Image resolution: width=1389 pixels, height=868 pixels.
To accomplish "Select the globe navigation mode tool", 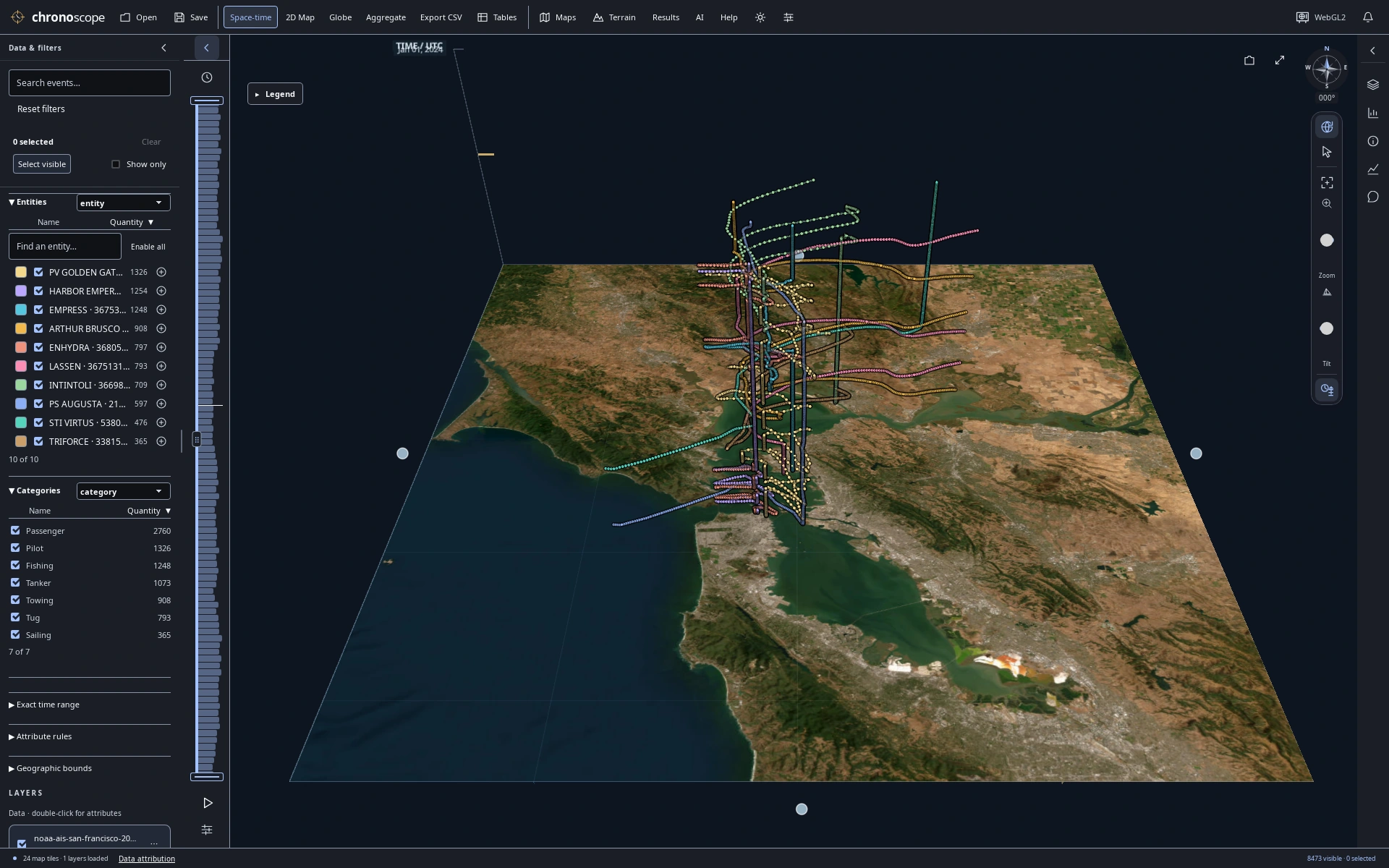I will pyautogui.click(x=1327, y=127).
